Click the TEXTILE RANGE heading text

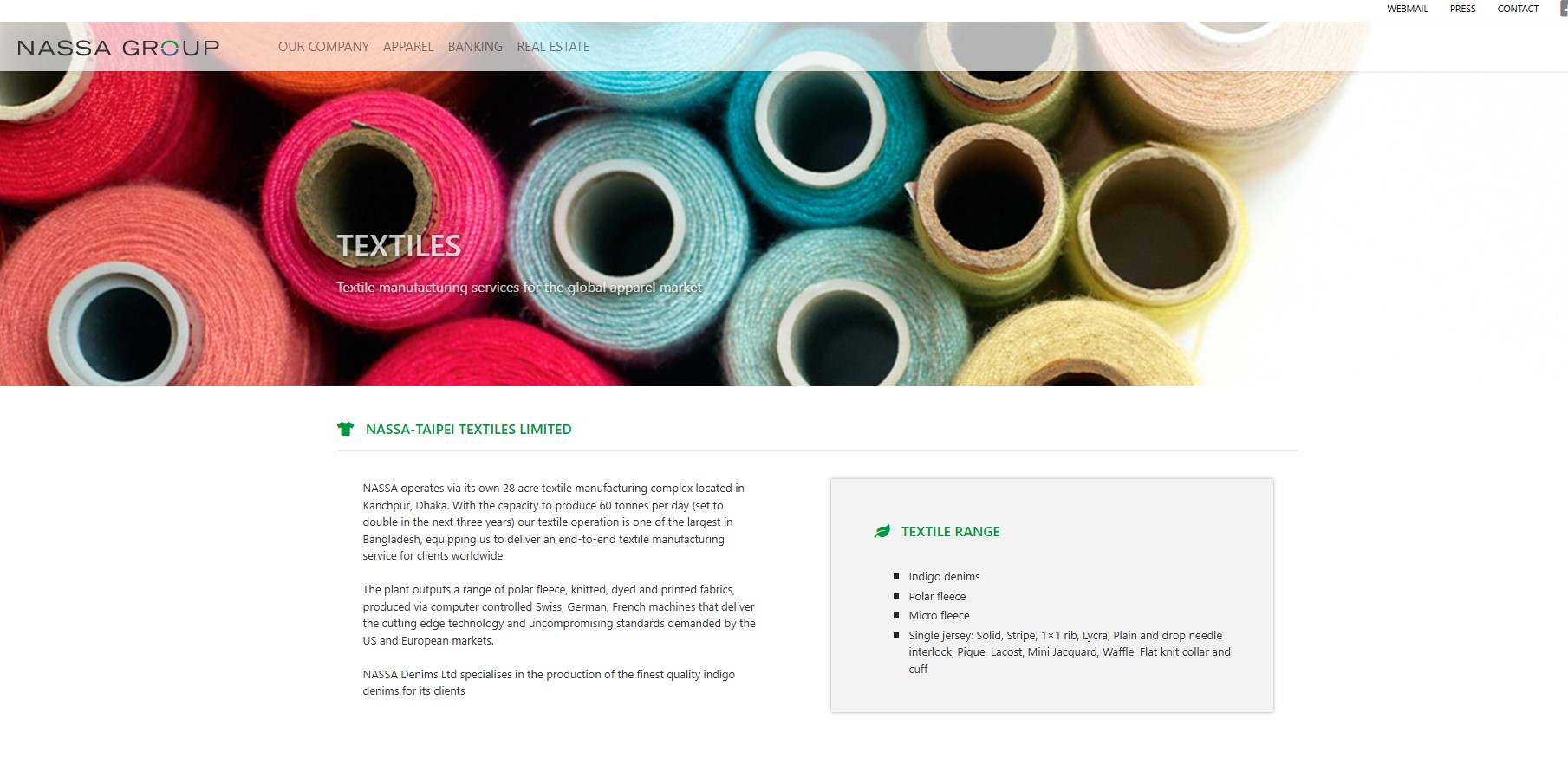951,532
